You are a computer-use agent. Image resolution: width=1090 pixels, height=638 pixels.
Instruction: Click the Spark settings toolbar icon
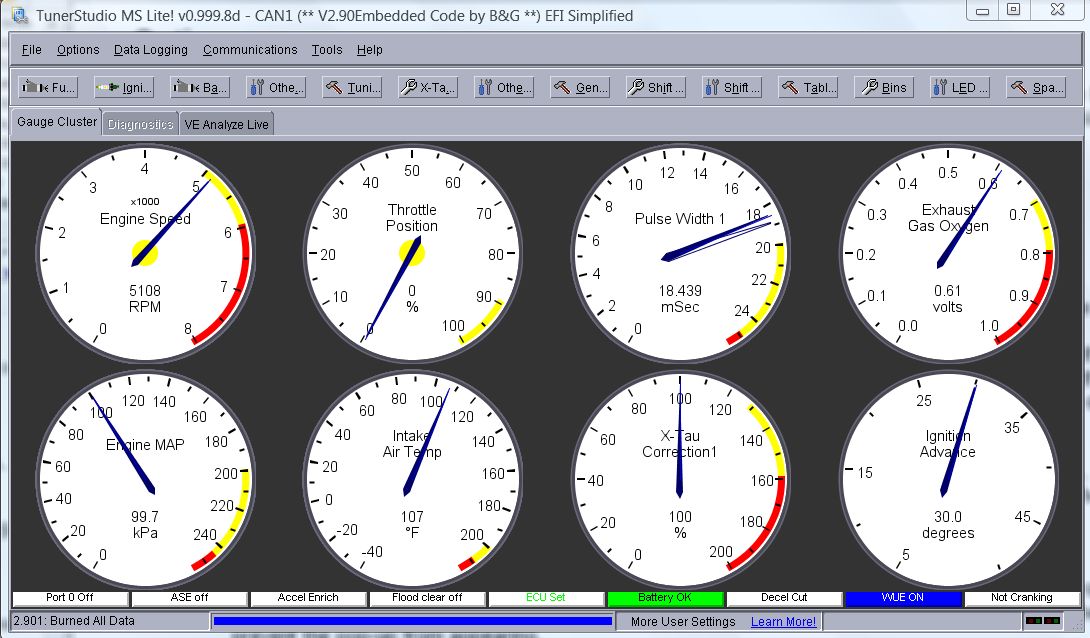click(1035, 87)
